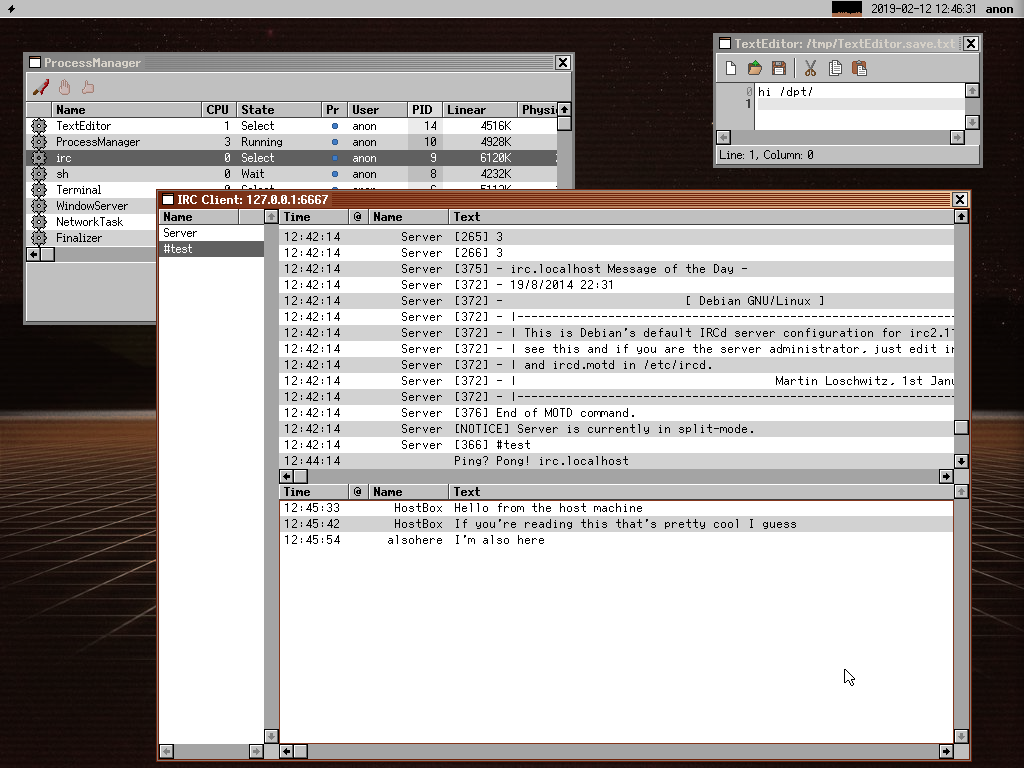This screenshot has width=1024, height=768.
Task: Click the PID column header
Action: coord(422,110)
